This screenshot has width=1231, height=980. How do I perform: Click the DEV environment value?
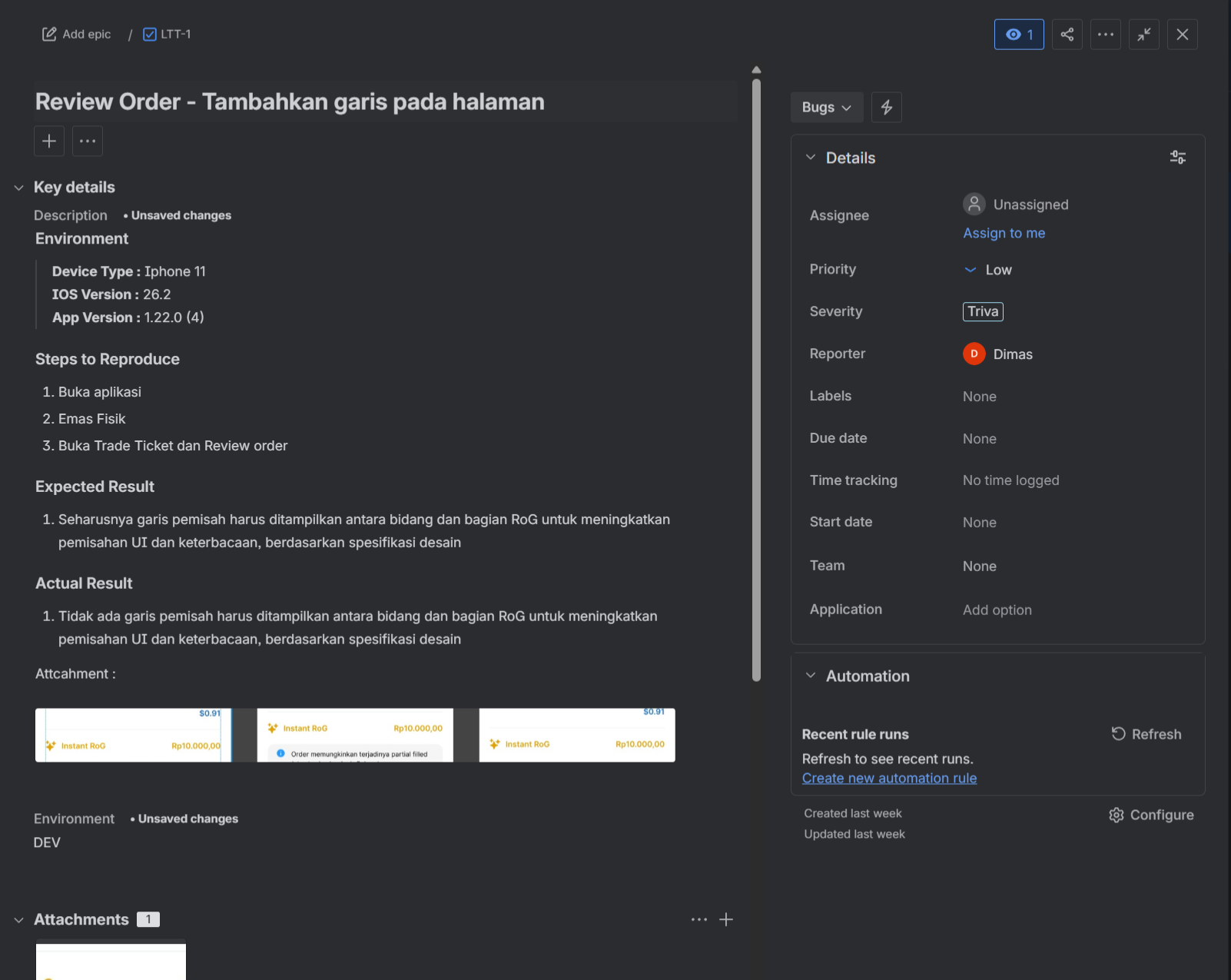[x=47, y=842]
